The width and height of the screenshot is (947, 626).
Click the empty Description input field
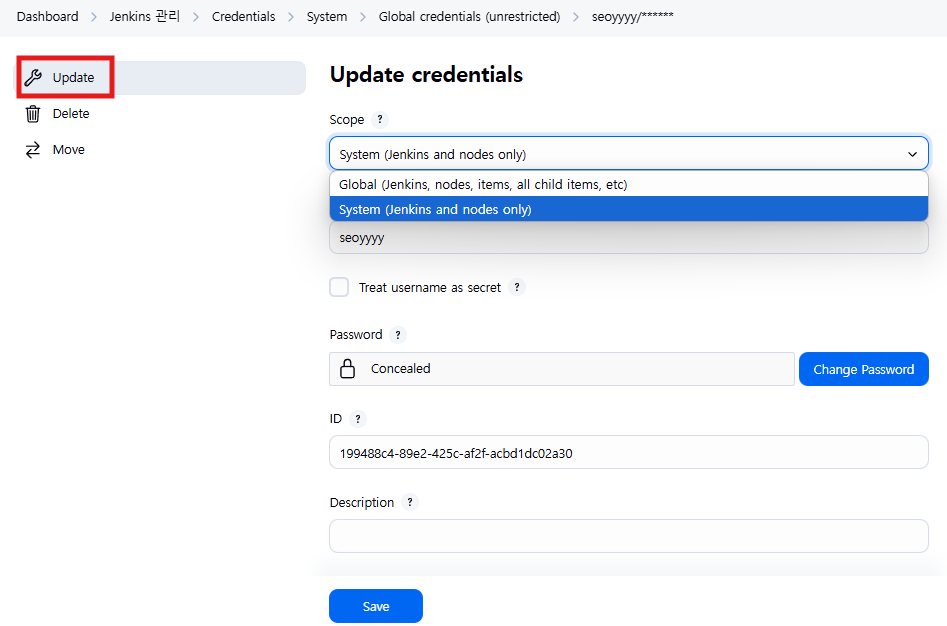(x=628, y=536)
